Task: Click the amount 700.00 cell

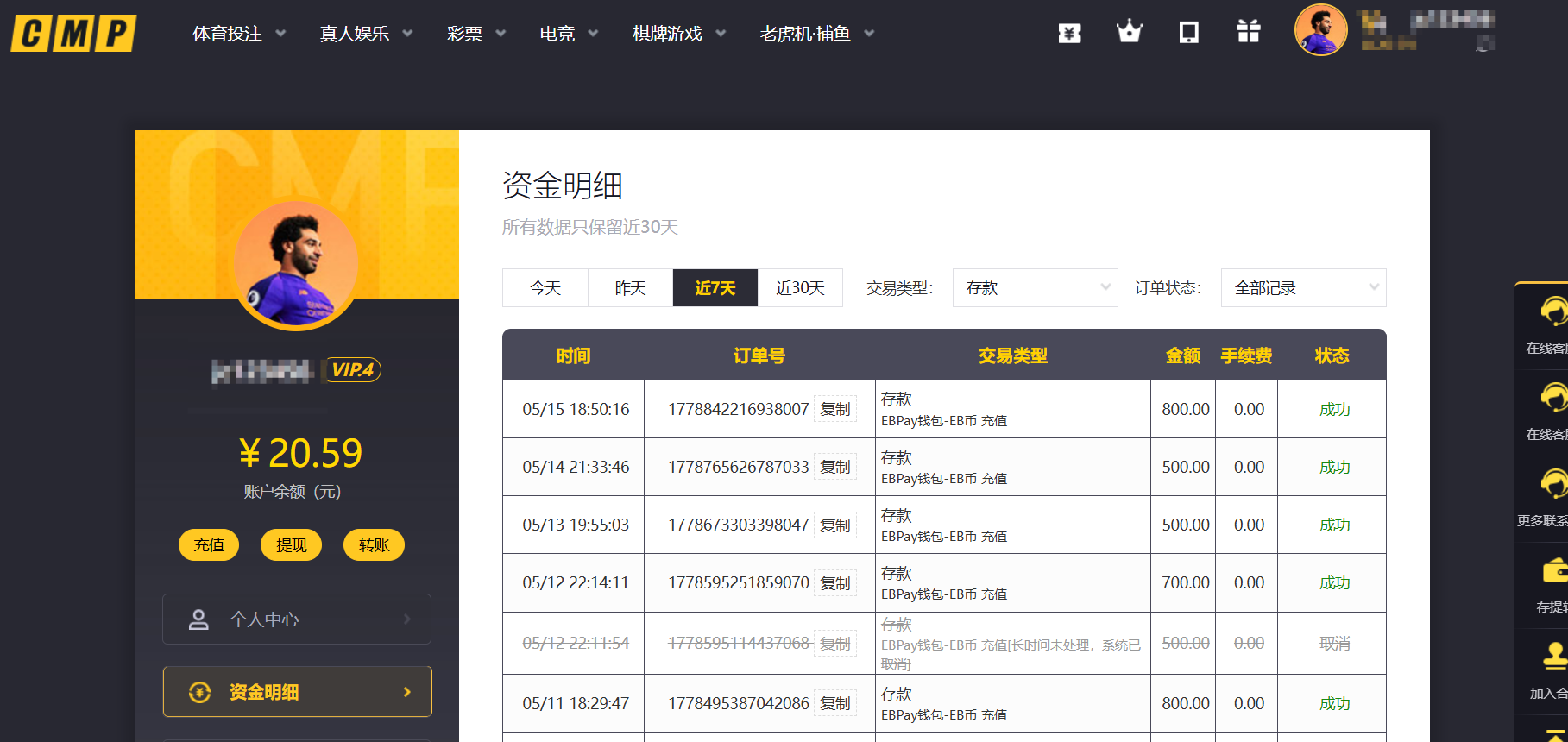Action: [1185, 582]
